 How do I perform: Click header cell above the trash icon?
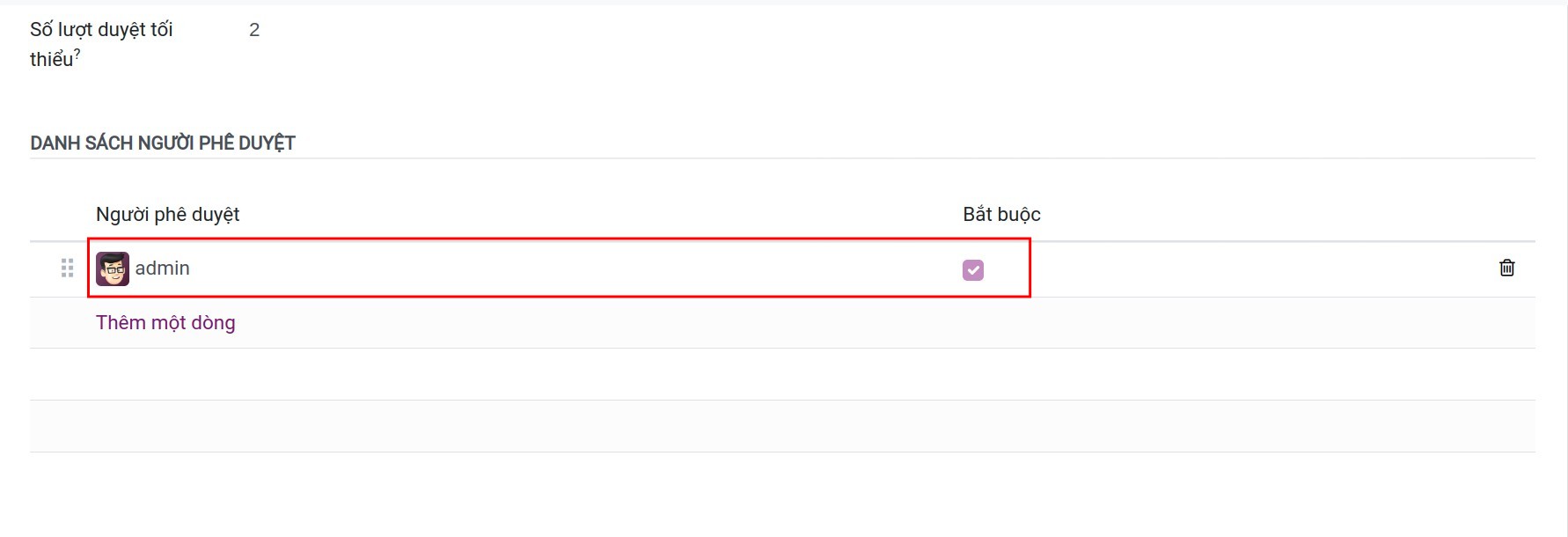[x=1506, y=215]
